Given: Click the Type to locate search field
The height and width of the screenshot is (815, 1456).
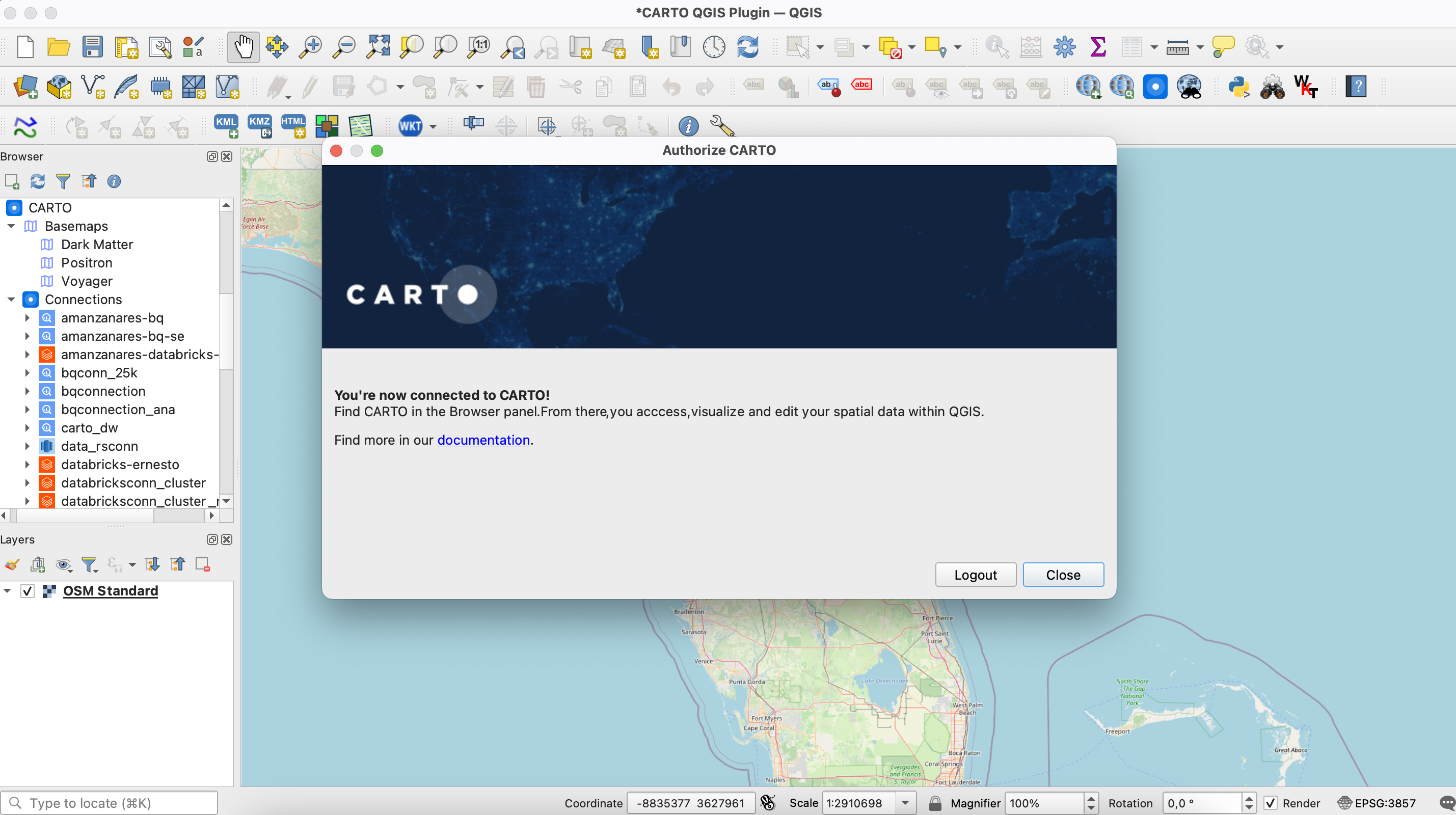Looking at the screenshot, I should (113, 803).
